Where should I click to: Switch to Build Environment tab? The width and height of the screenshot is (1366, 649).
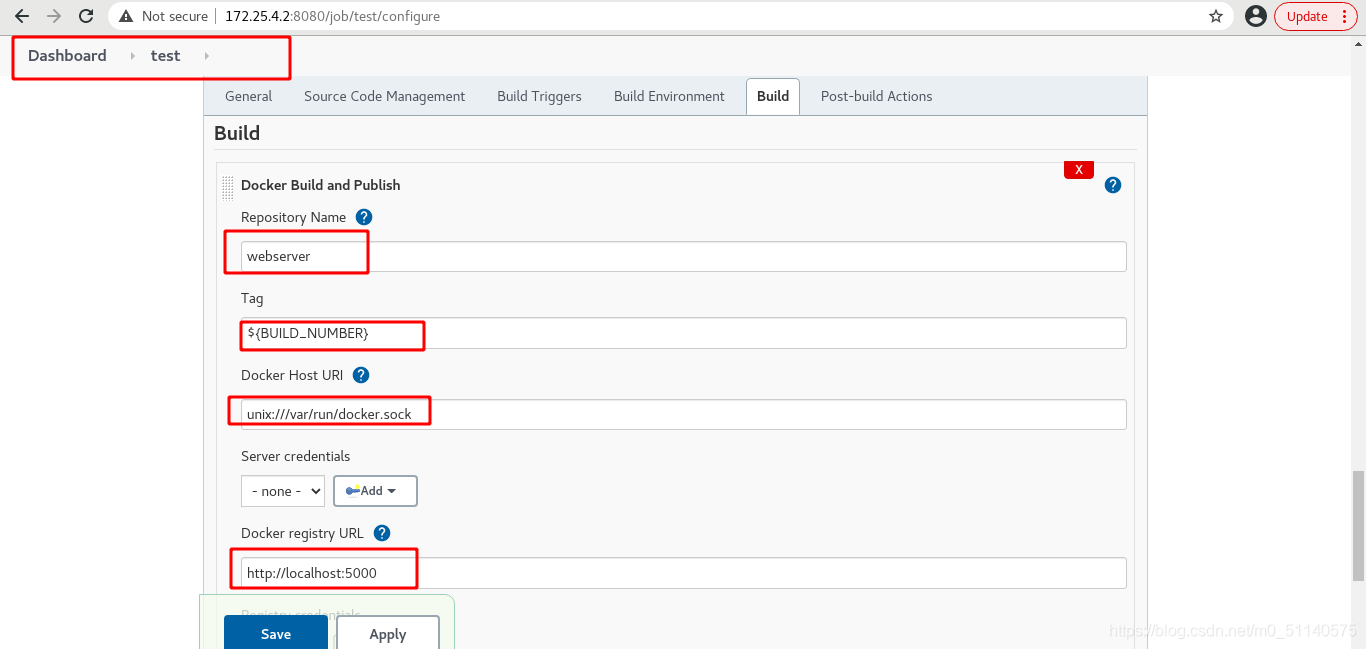pyautogui.click(x=669, y=96)
